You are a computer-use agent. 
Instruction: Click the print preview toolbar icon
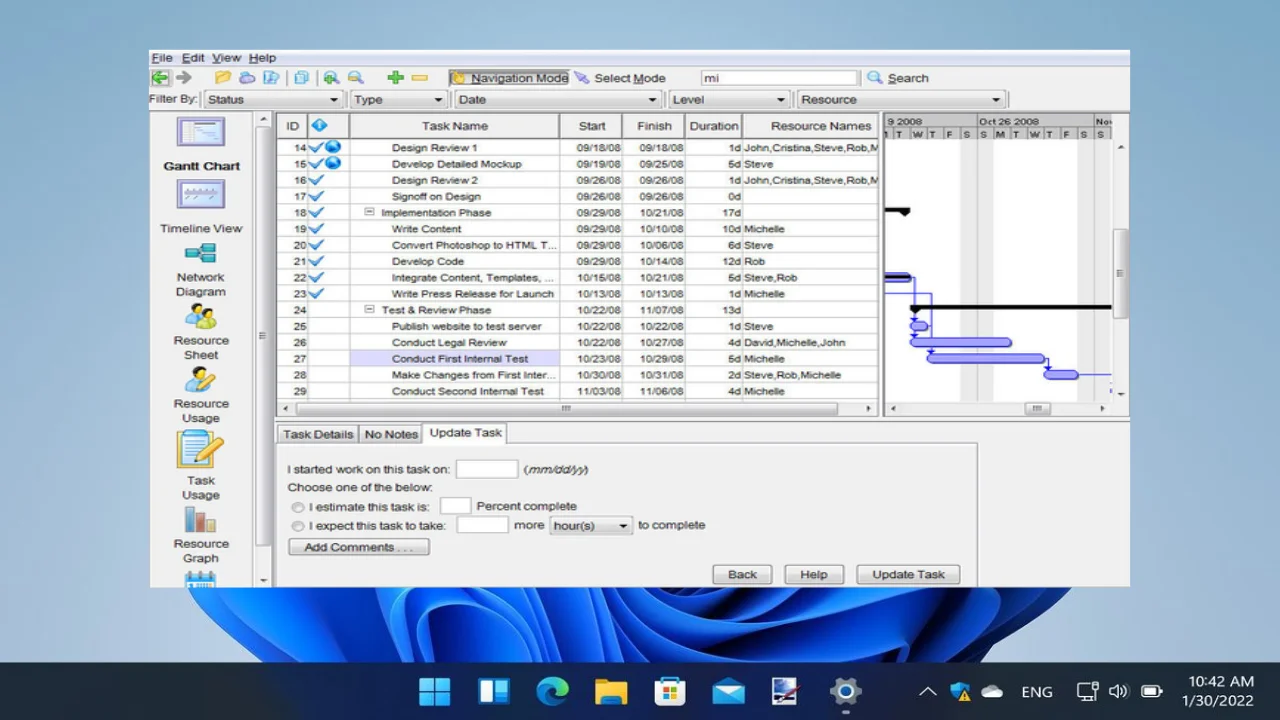pyautogui.click(x=271, y=78)
